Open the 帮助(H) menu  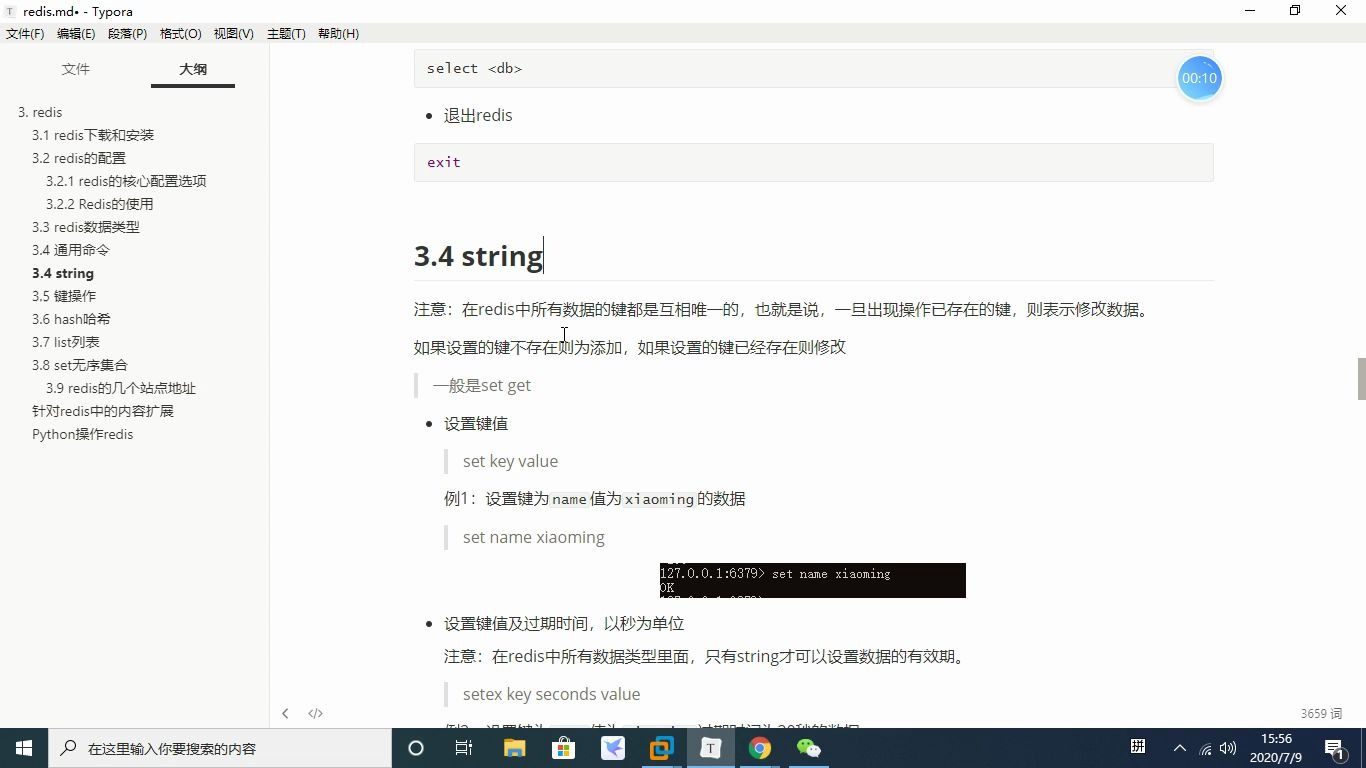pos(338,33)
